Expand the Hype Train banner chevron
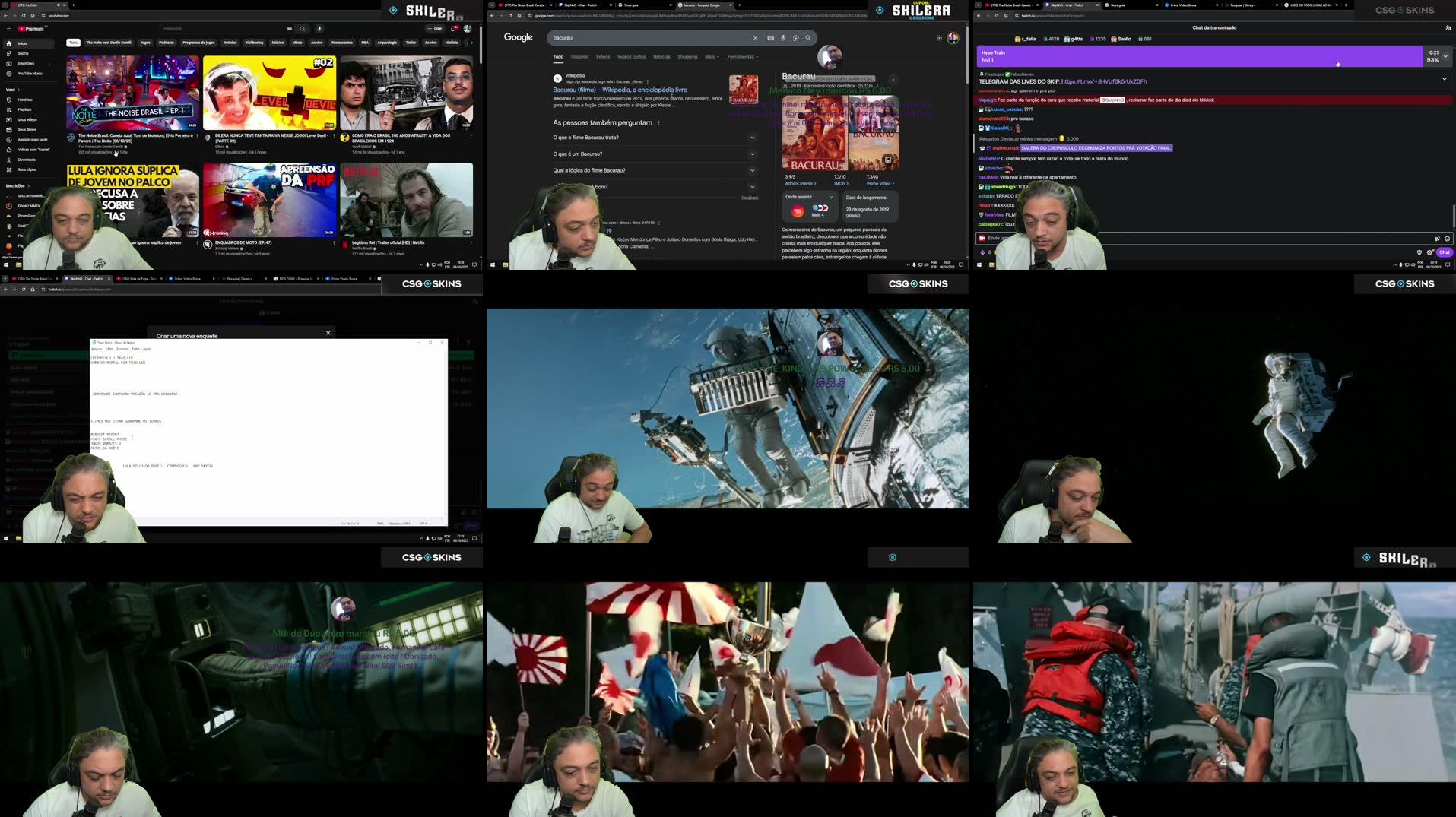1456x817 pixels. (x=1445, y=56)
